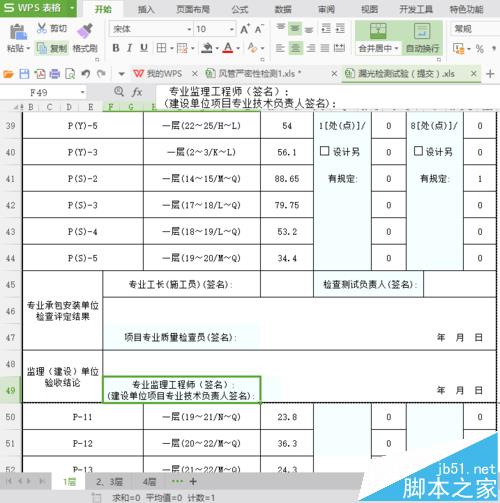Open the borders dropdown arrow
Screen dimensions: 500x503
[171, 49]
